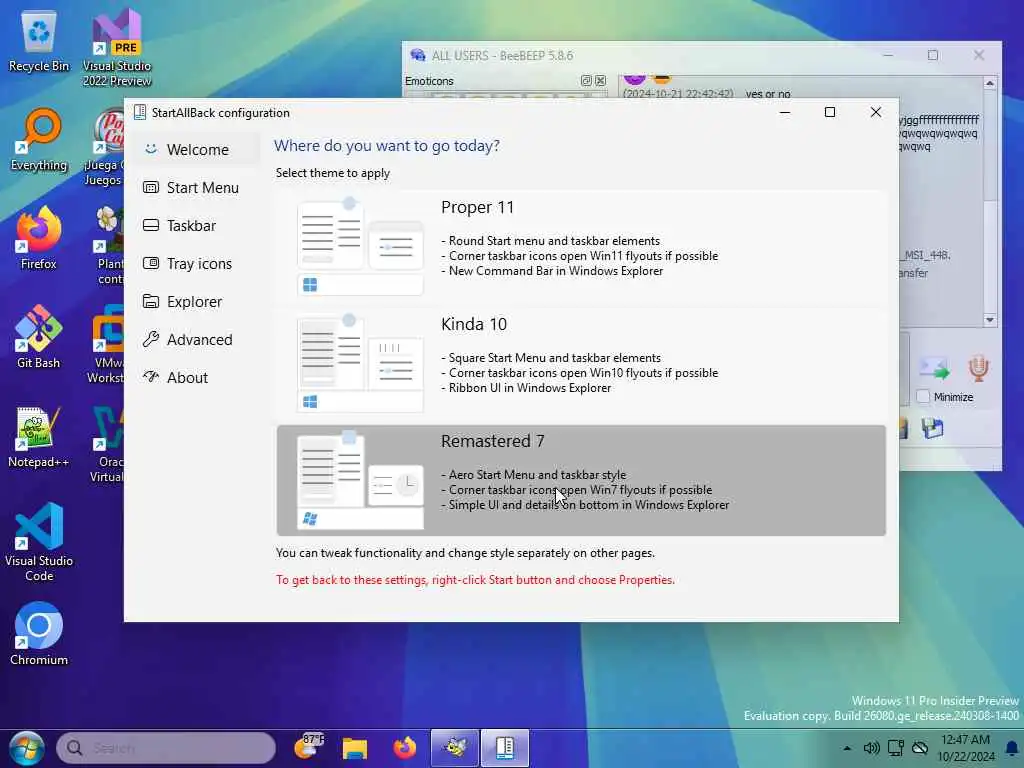Click the Remastered 7 preview thumbnail
This screenshot has height=768, width=1024.
tap(360, 480)
